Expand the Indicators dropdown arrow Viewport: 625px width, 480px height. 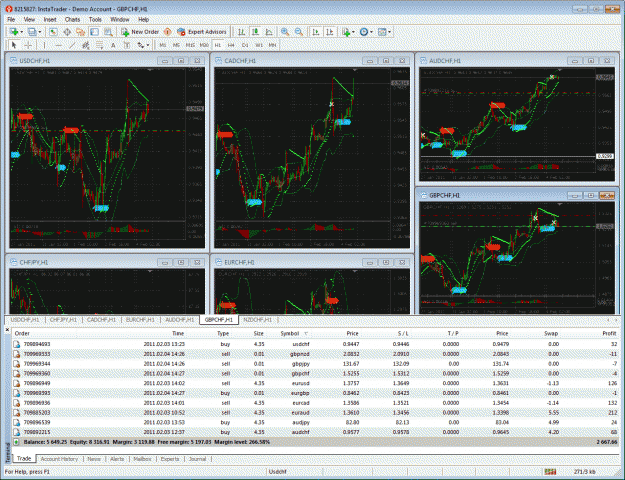coord(353,32)
